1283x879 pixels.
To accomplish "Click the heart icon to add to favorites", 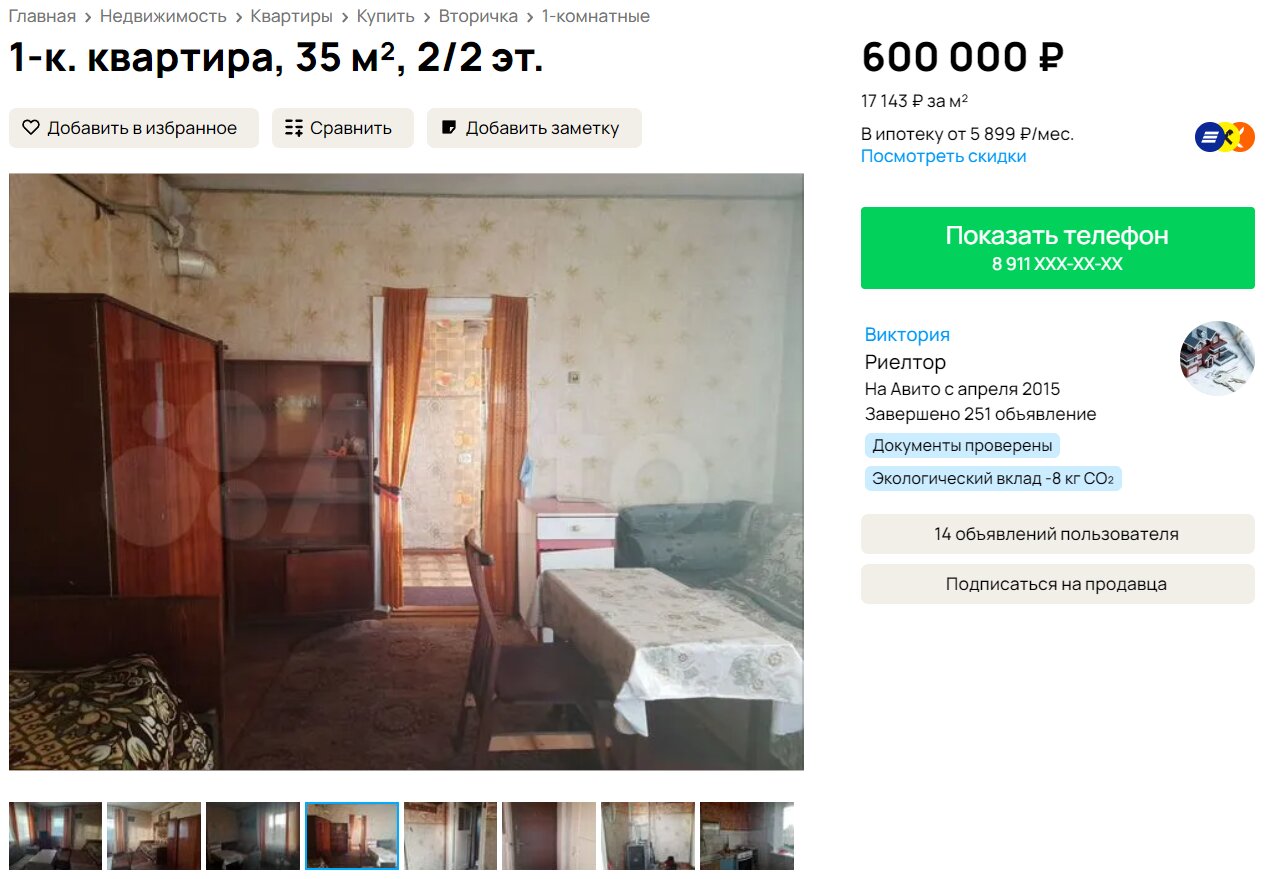I will pyautogui.click(x=31, y=128).
